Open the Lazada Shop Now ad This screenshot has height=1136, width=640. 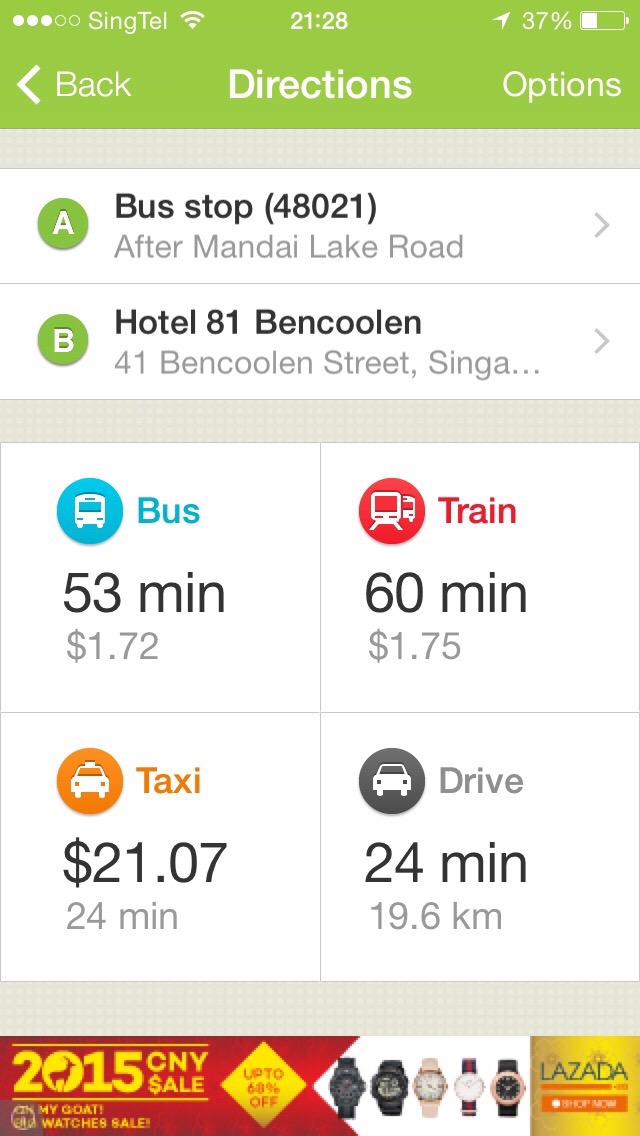[585, 1104]
